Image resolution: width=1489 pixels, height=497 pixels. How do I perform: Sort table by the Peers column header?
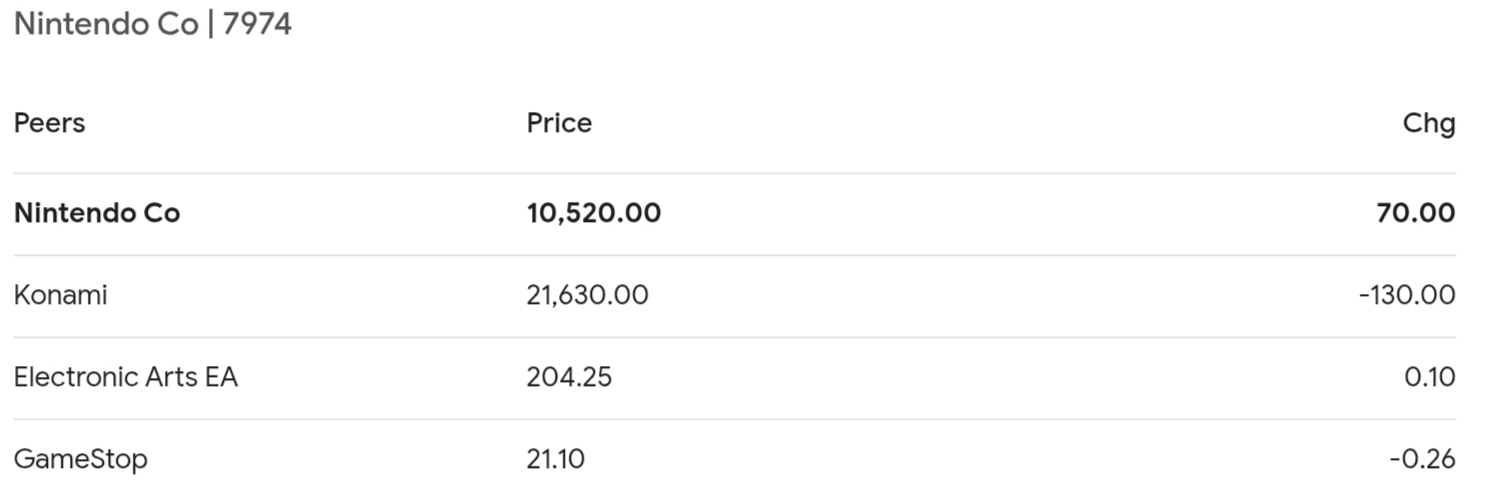pyautogui.click(x=49, y=123)
